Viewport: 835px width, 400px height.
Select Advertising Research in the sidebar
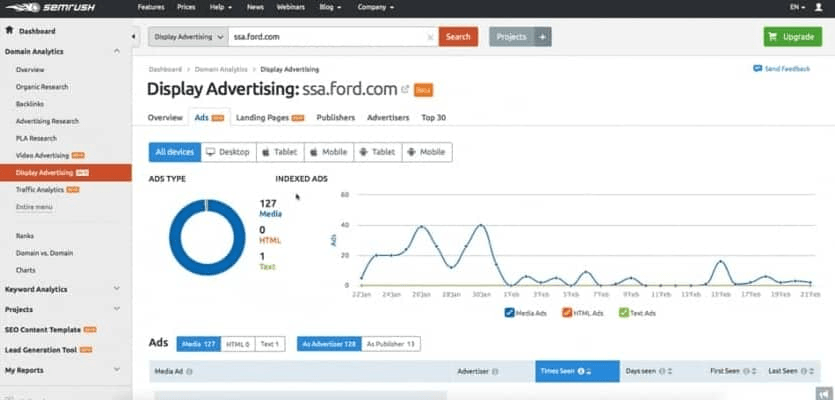click(x=47, y=121)
